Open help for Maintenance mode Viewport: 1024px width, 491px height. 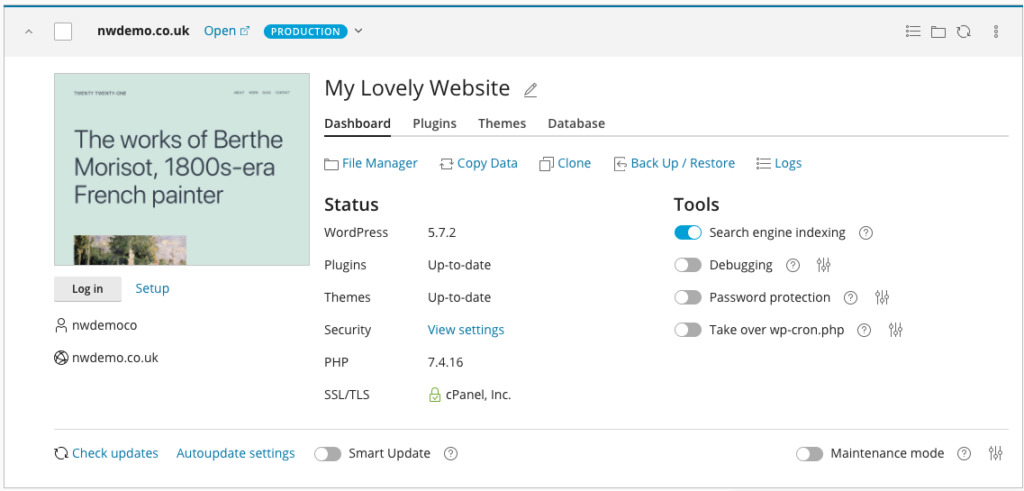pyautogui.click(x=964, y=454)
